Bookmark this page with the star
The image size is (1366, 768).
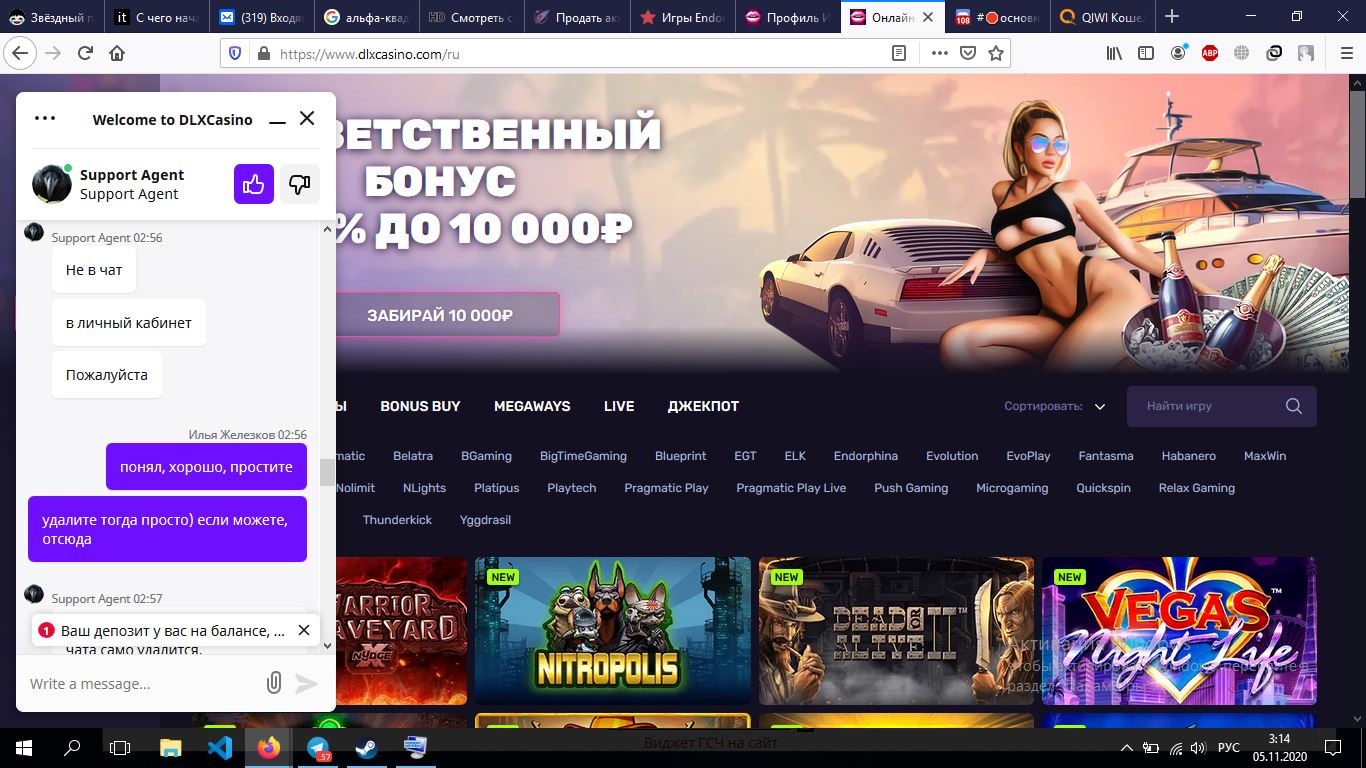pos(996,54)
